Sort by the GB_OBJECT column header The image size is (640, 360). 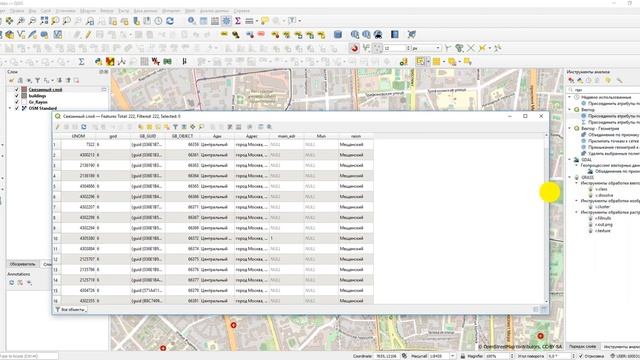click(182, 136)
